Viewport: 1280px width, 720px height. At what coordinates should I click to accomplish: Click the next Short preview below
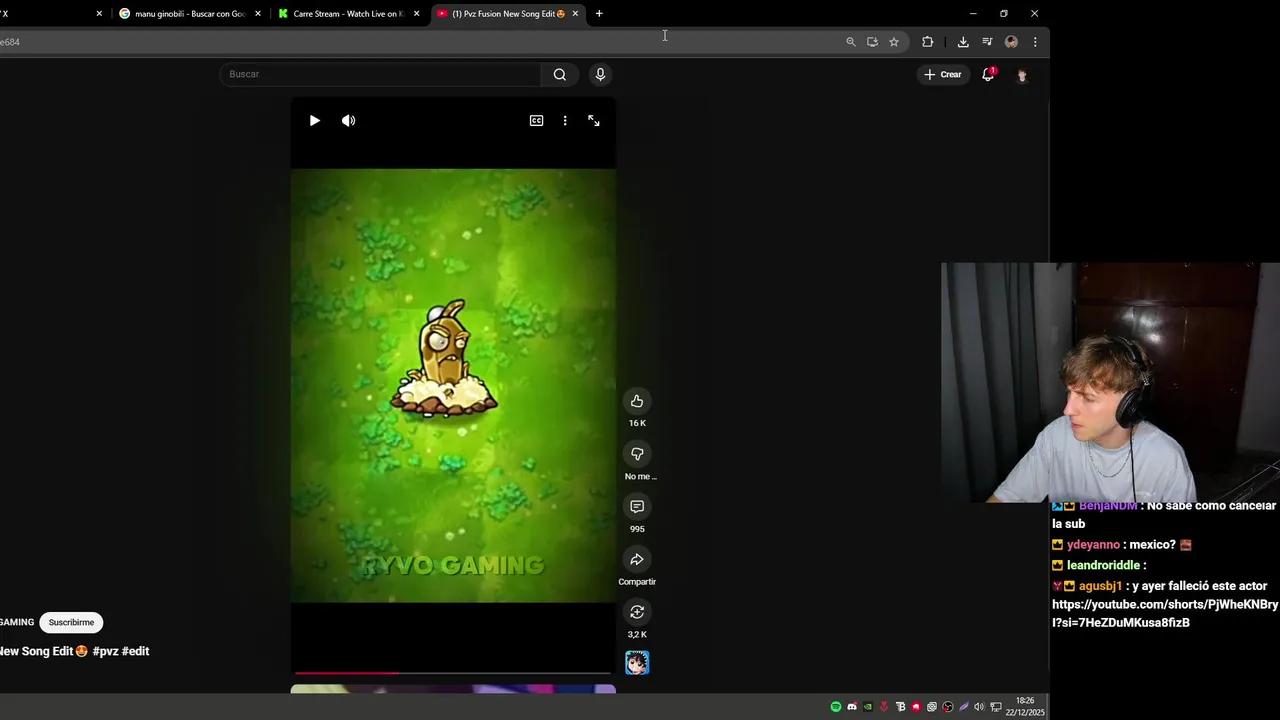[x=453, y=689]
